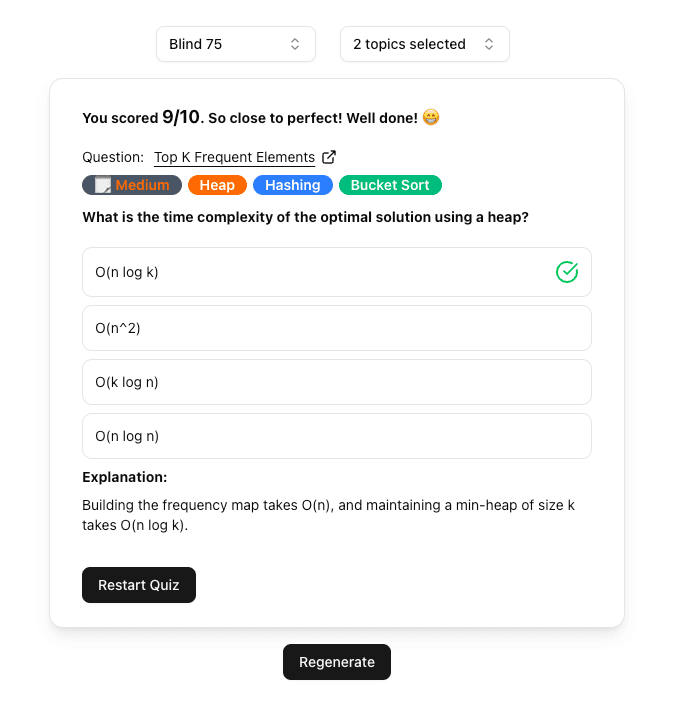
Task: Click the chevron arrows beside Blind 75
Action: (295, 44)
